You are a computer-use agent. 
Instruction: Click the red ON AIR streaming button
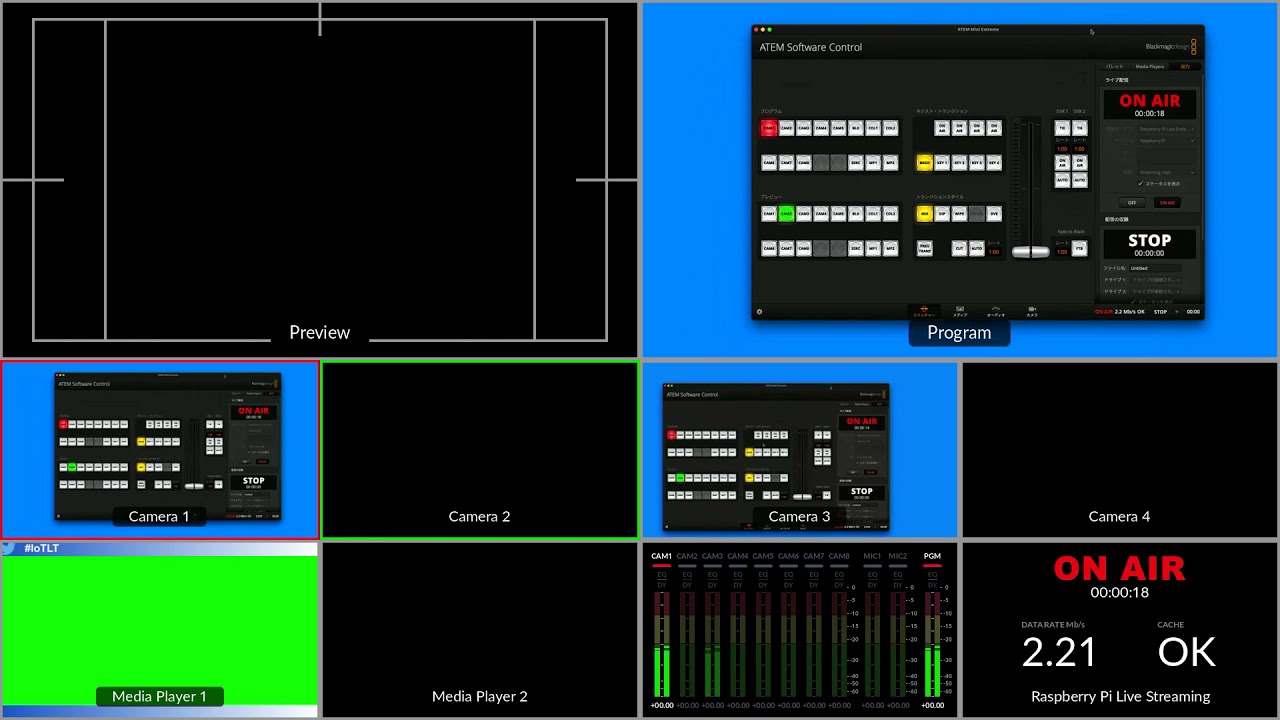pos(1167,203)
